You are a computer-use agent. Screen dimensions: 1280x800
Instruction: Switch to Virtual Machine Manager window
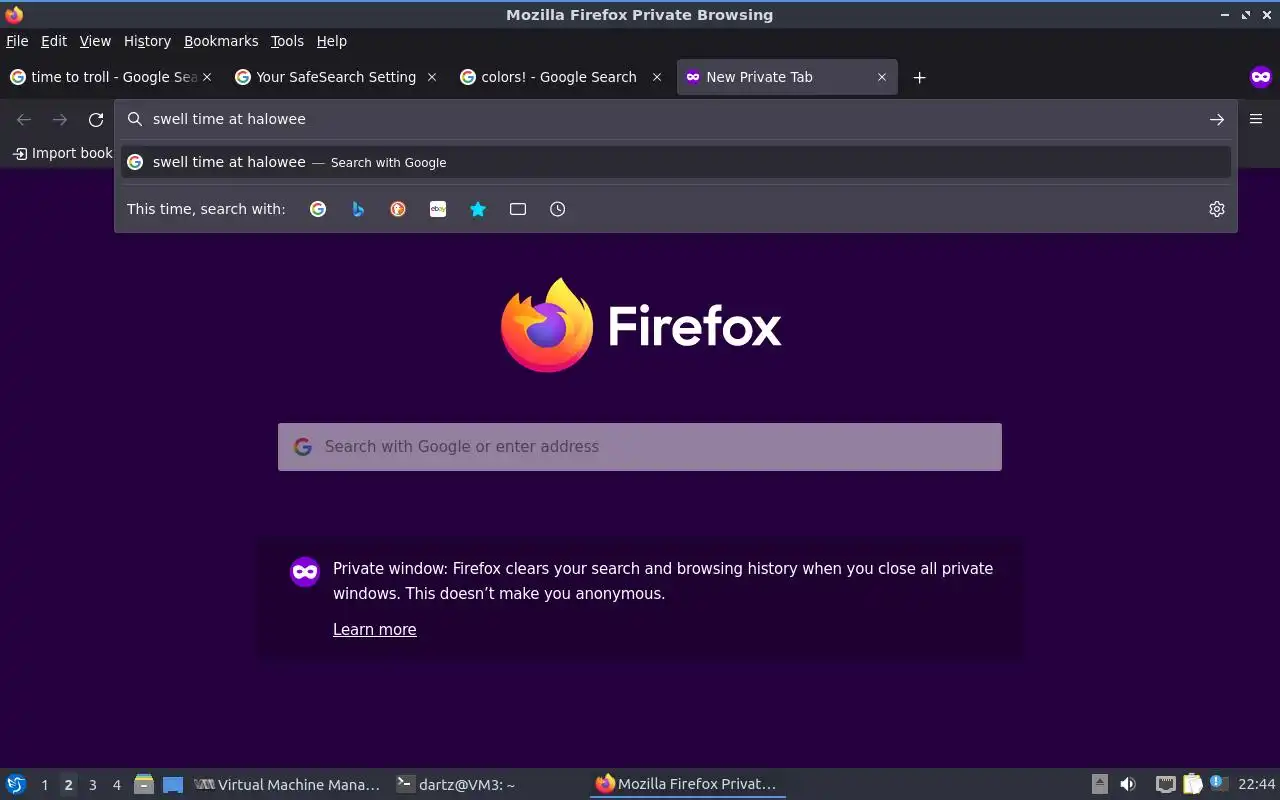[287, 785]
